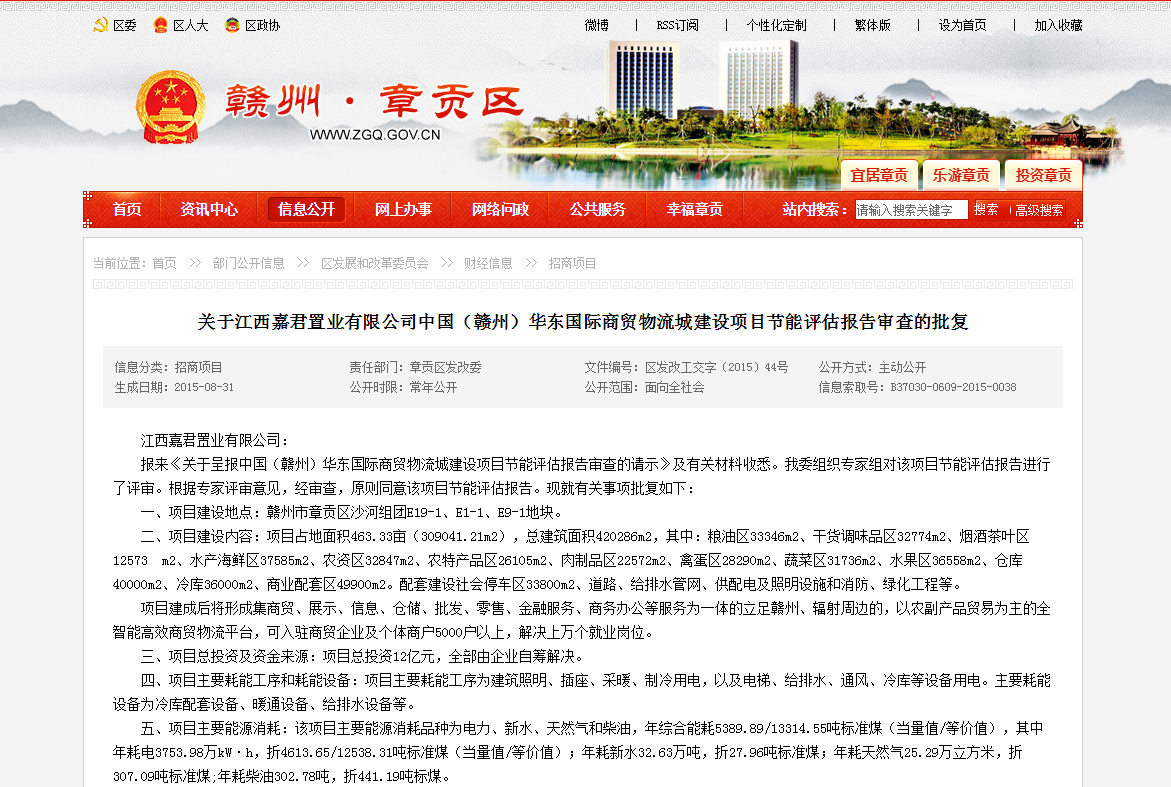
Task: Open the 微博 link
Action: pyautogui.click(x=597, y=25)
